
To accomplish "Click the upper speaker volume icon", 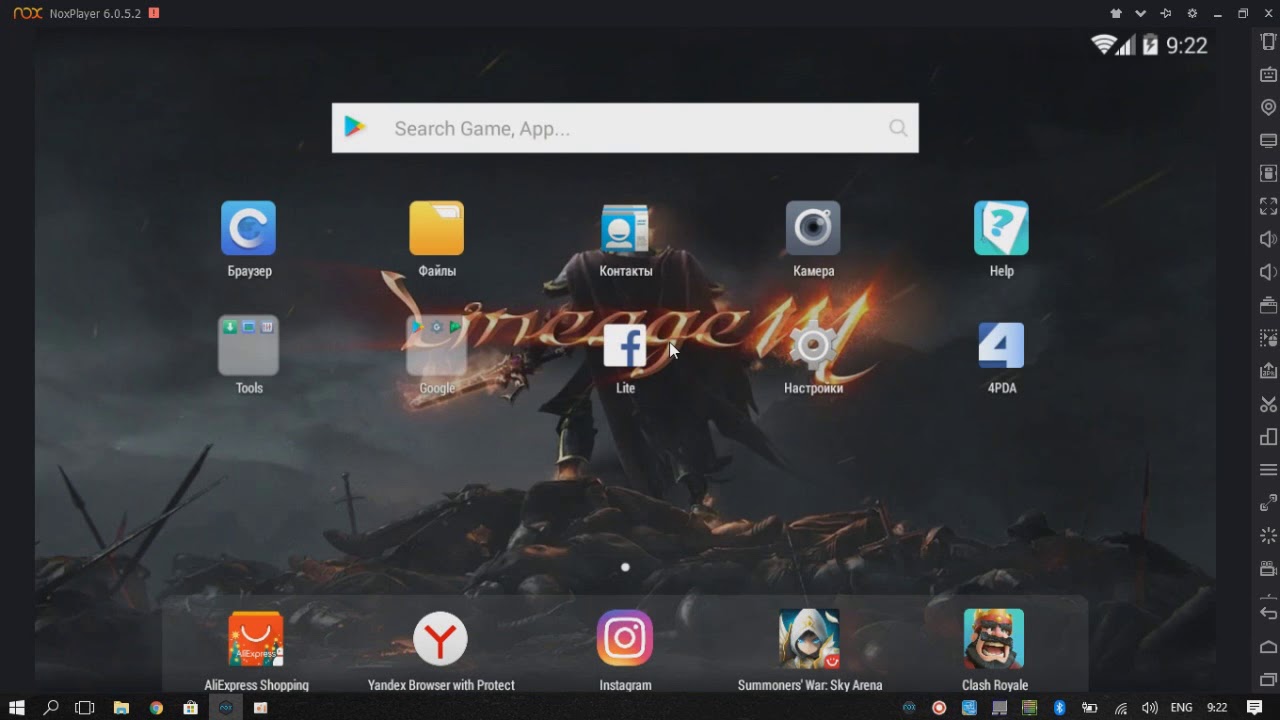I will pos(1268,239).
